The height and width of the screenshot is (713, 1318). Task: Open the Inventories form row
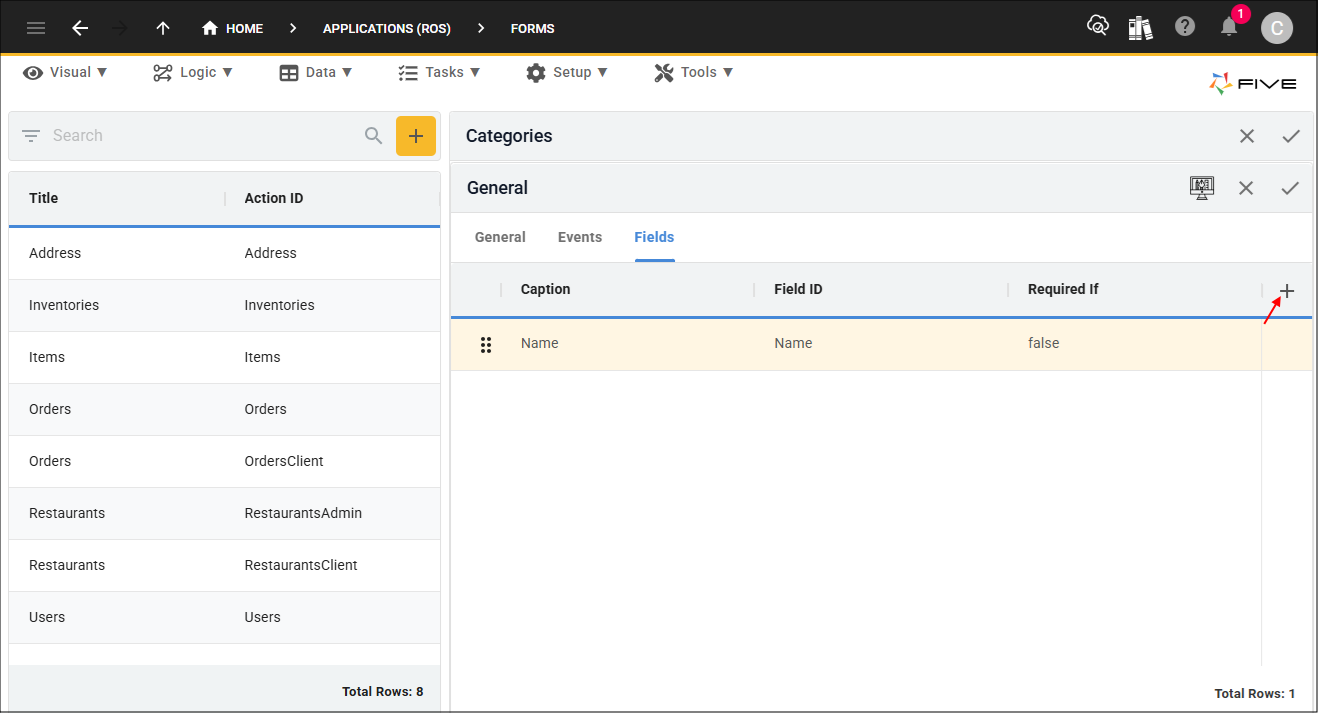point(224,305)
